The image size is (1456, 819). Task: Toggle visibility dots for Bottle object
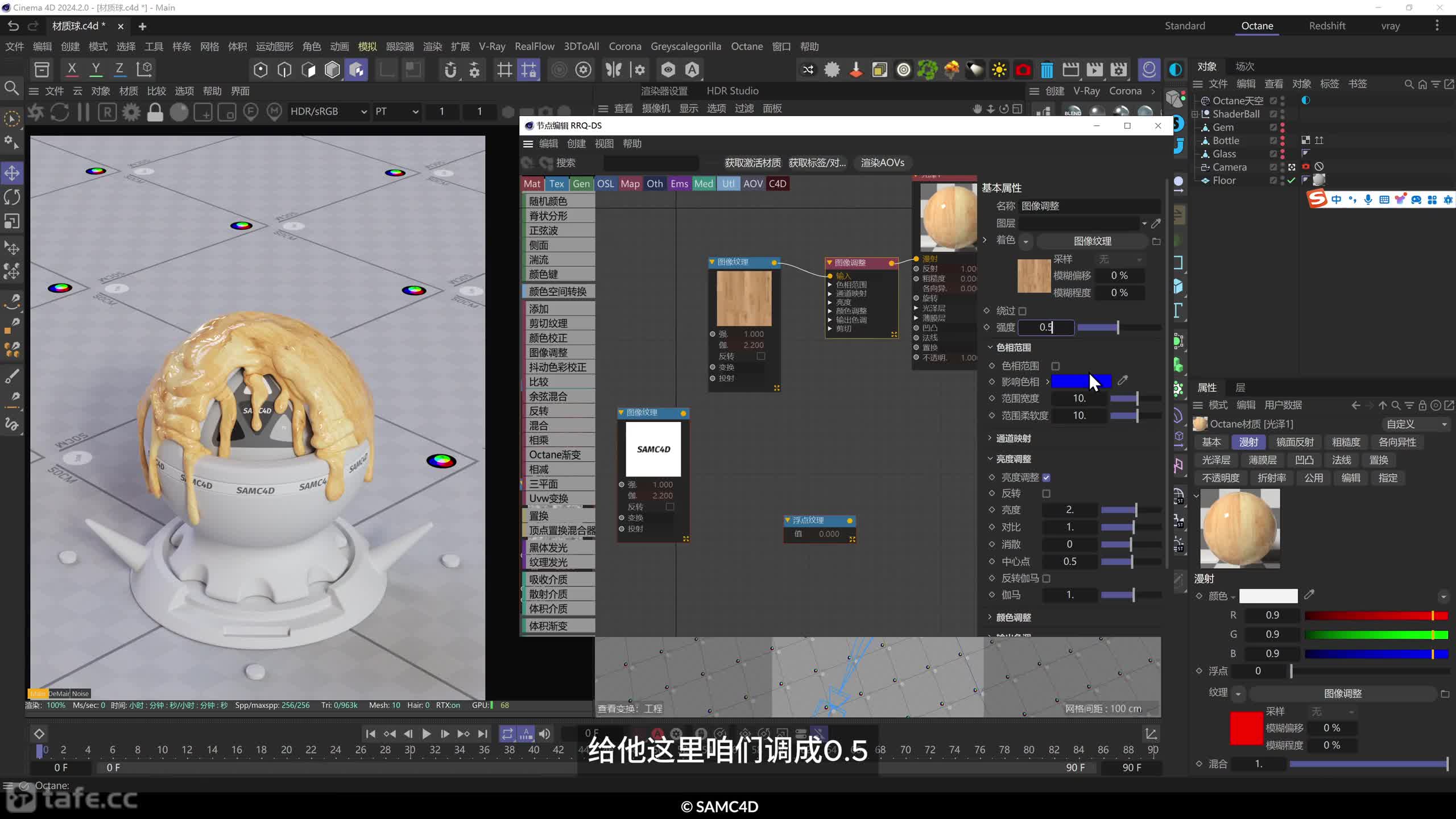click(1283, 140)
